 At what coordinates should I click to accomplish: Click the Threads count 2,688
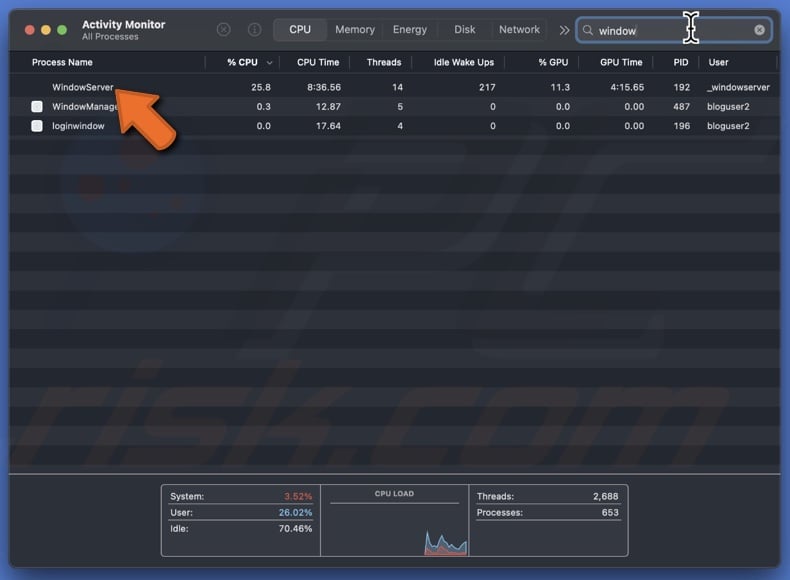[605, 496]
